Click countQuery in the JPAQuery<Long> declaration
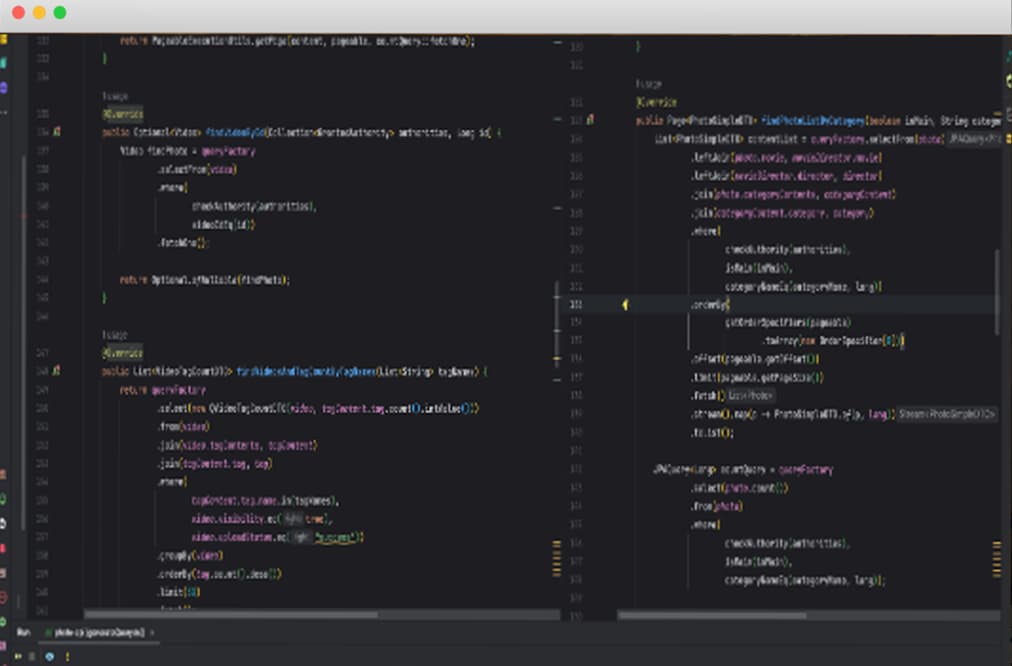Screen dimensions: 1012x666 tap(742, 470)
